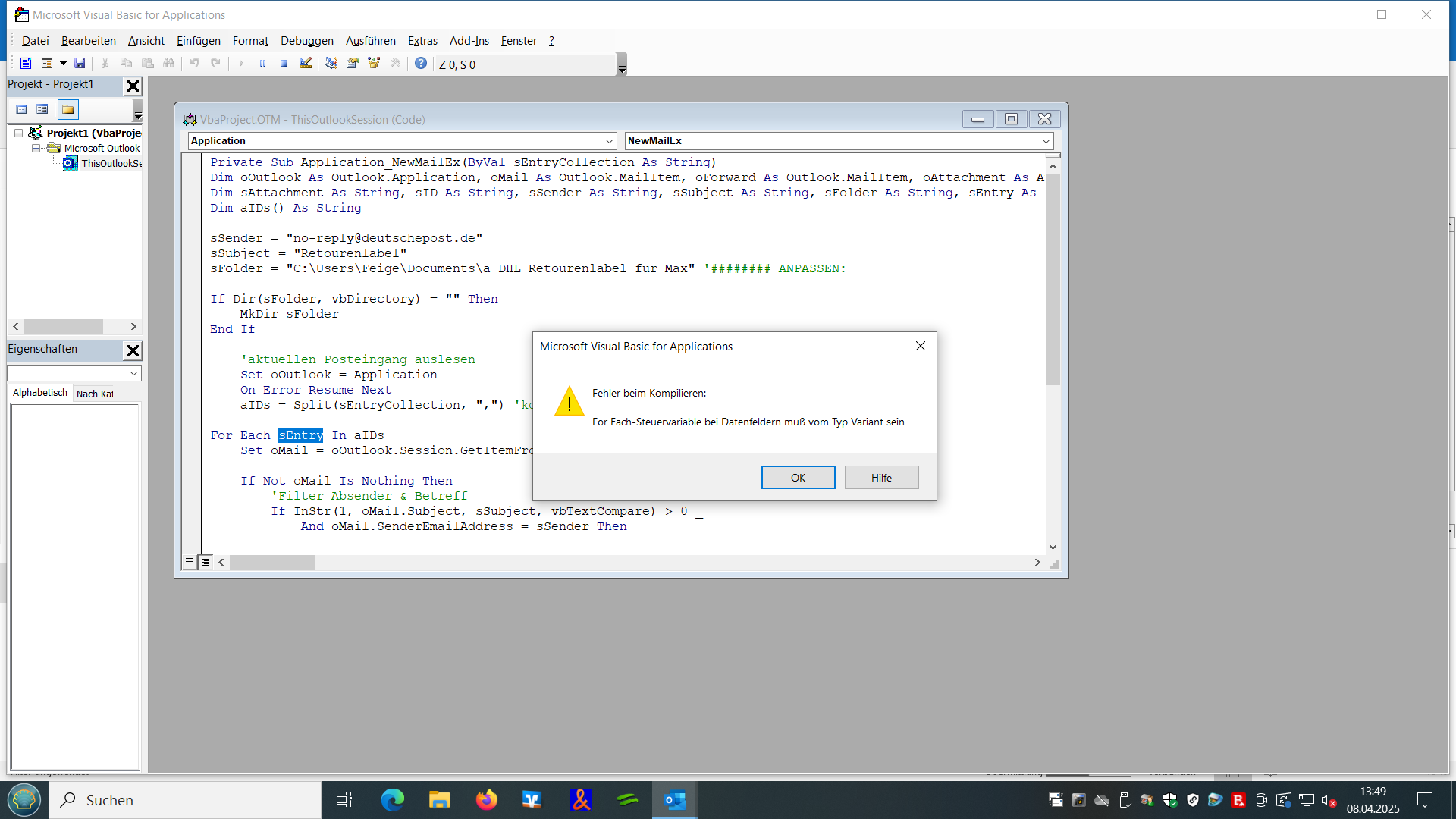Collapse the Projekt1 tree node
Image resolution: width=1456 pixels, height=819 pixels.
(x=19, y=133)
